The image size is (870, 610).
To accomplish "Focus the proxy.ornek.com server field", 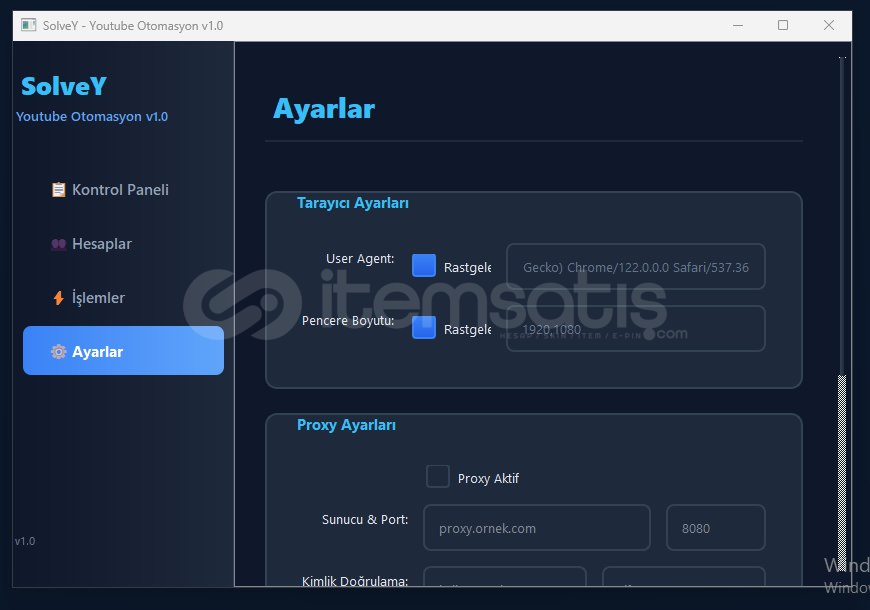I will [537, 528].
